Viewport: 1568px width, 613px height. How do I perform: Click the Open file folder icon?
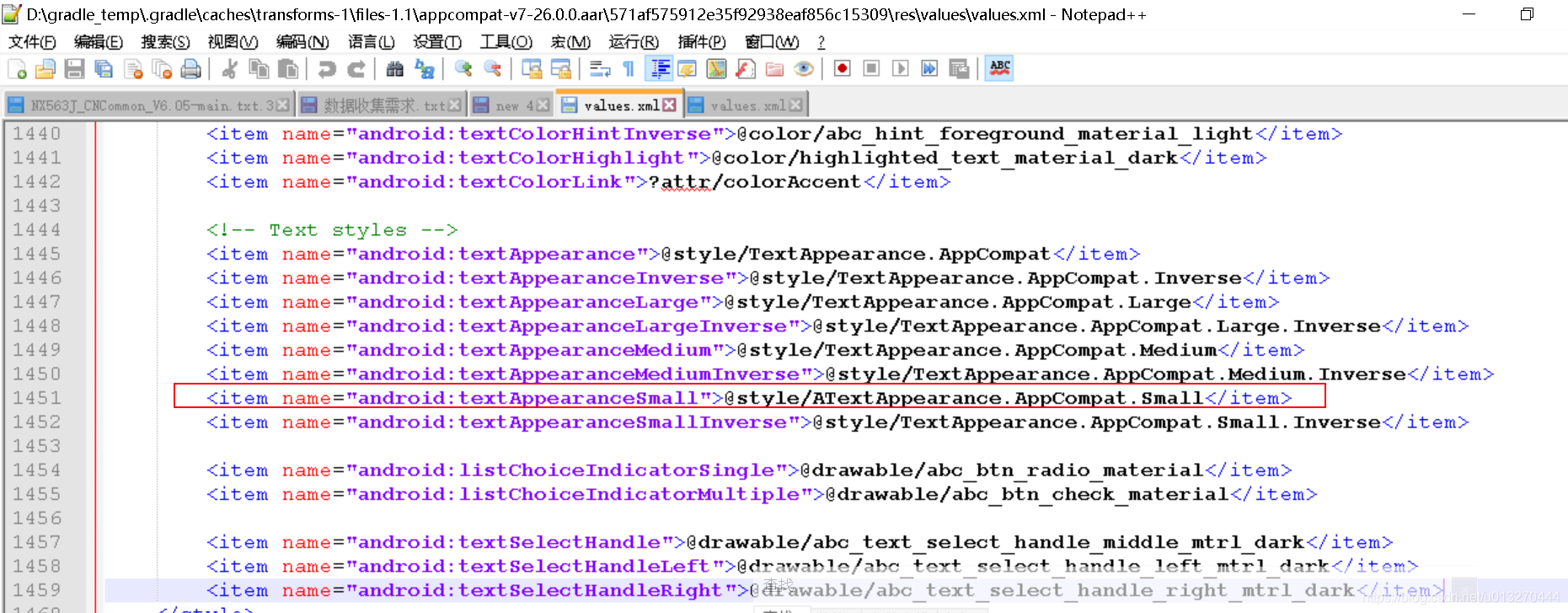pos(45,69)
